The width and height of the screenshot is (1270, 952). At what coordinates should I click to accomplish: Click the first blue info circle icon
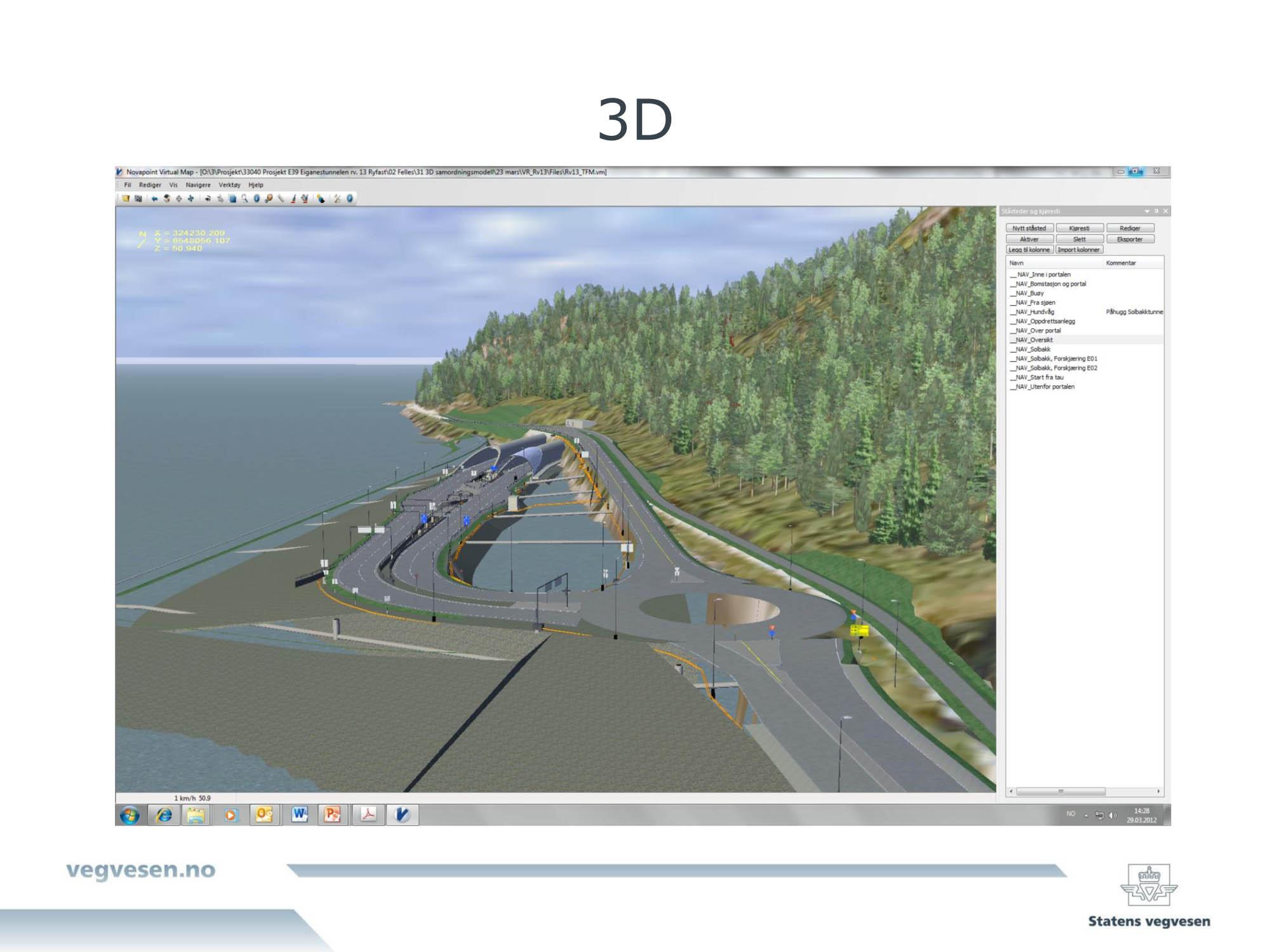pos(257,199)
